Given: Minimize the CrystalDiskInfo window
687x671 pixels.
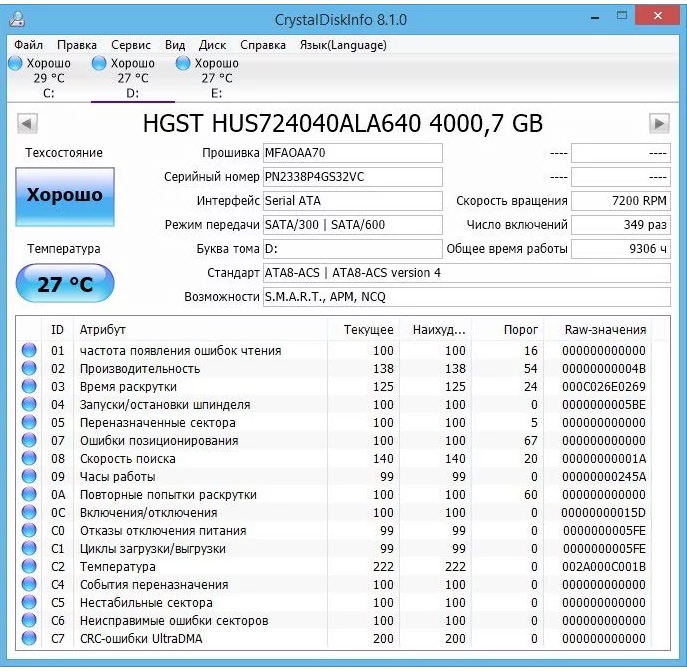Looking at the screenshot, I should (x=595, y=18).
